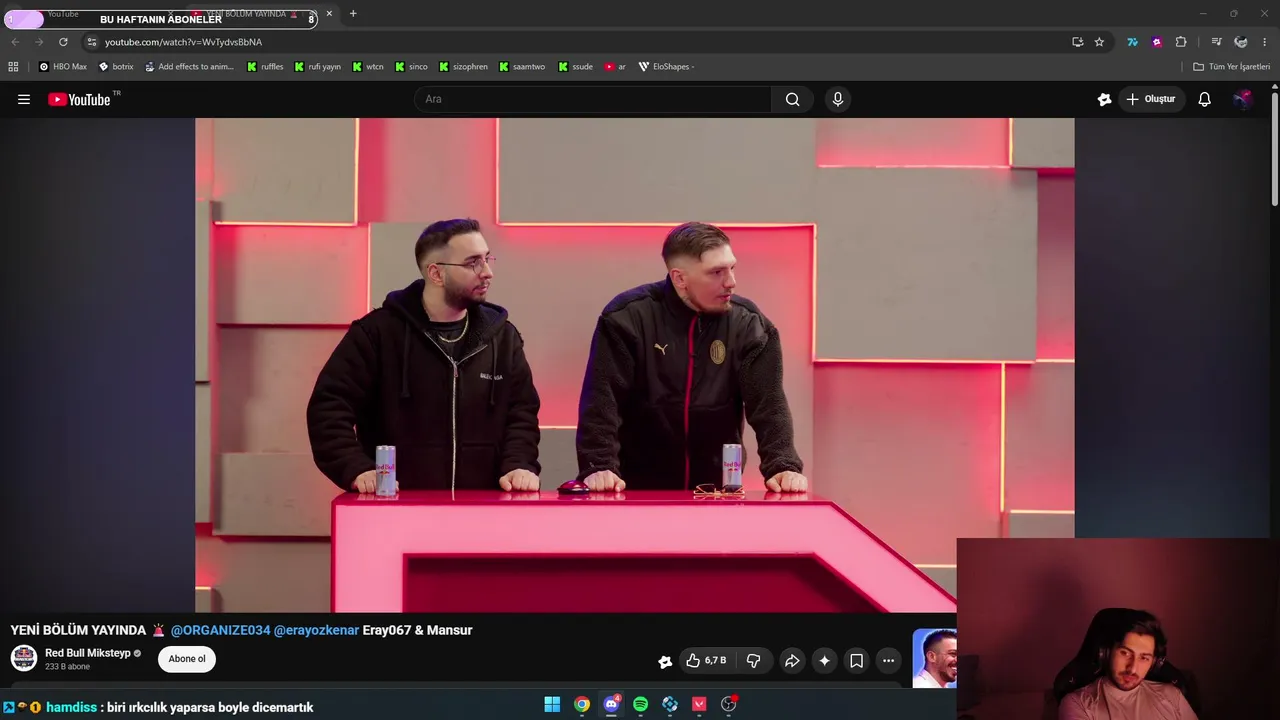This screenshot has width=1280, height=720.
Task: Open the ar YouTube bookmark
Action: (615, 67)
